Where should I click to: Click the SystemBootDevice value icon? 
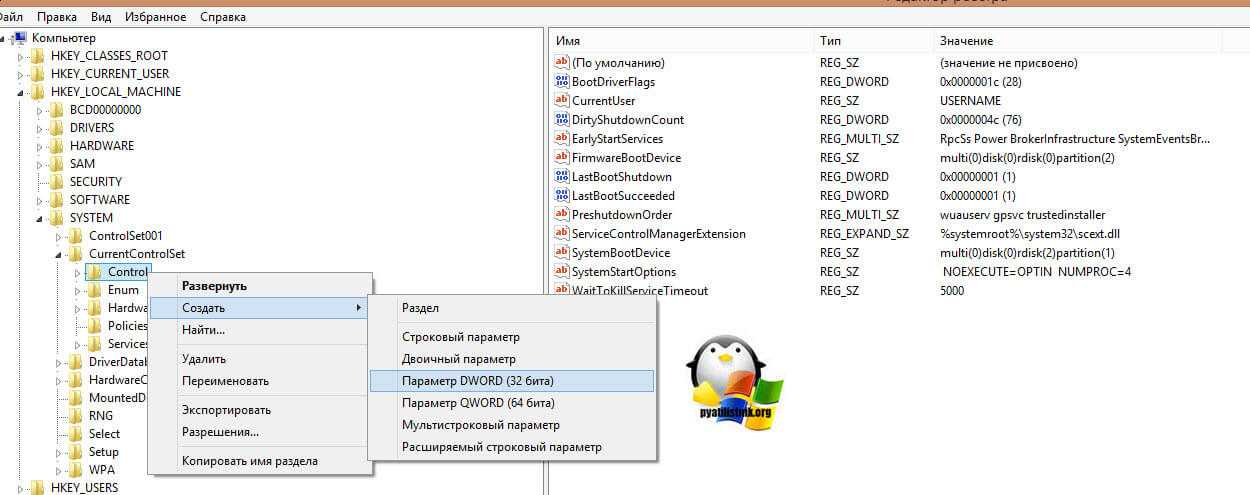pos(561,253)
